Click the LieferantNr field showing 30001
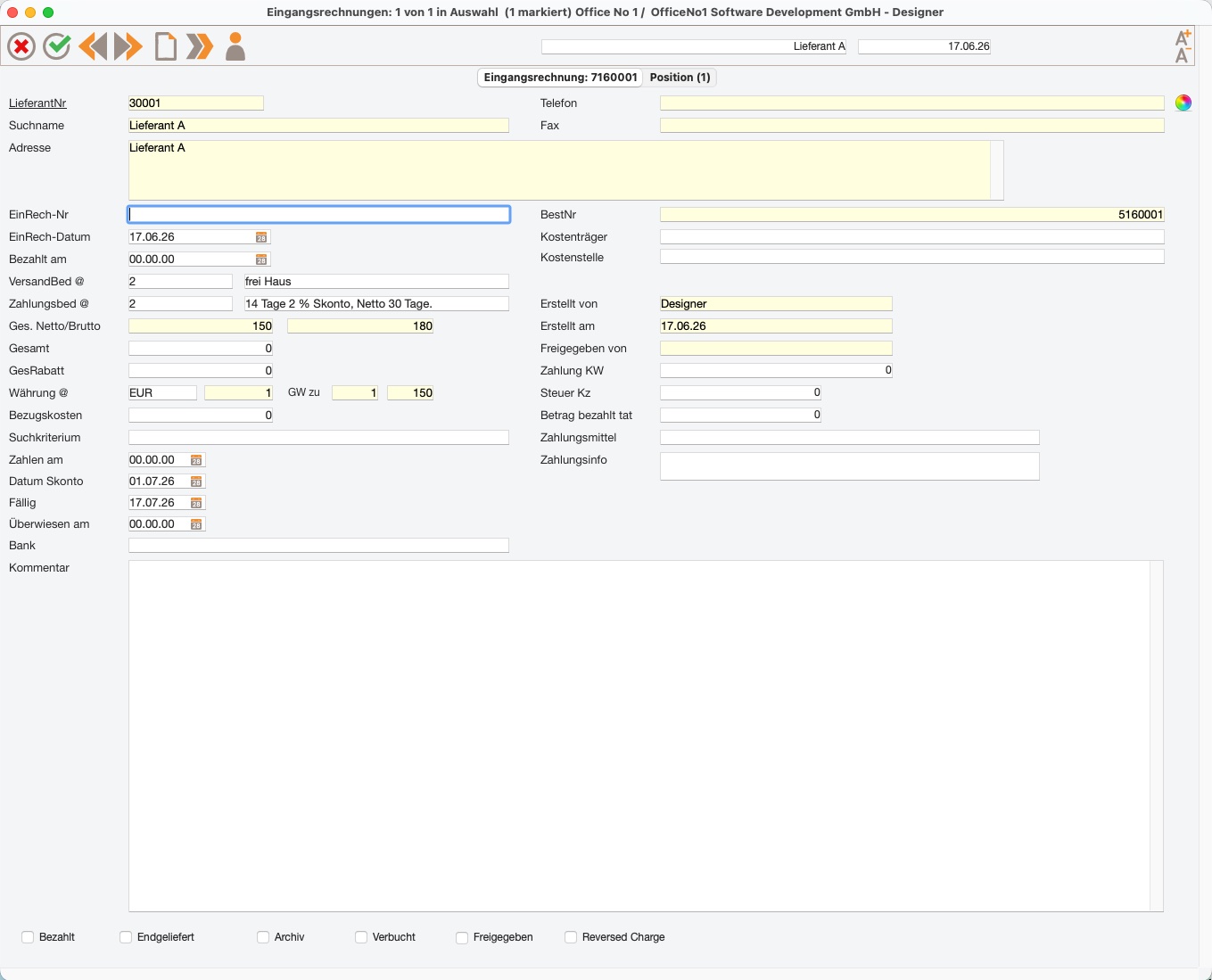The width and height of the screenshot is (1212, 980). click(196, 103)
